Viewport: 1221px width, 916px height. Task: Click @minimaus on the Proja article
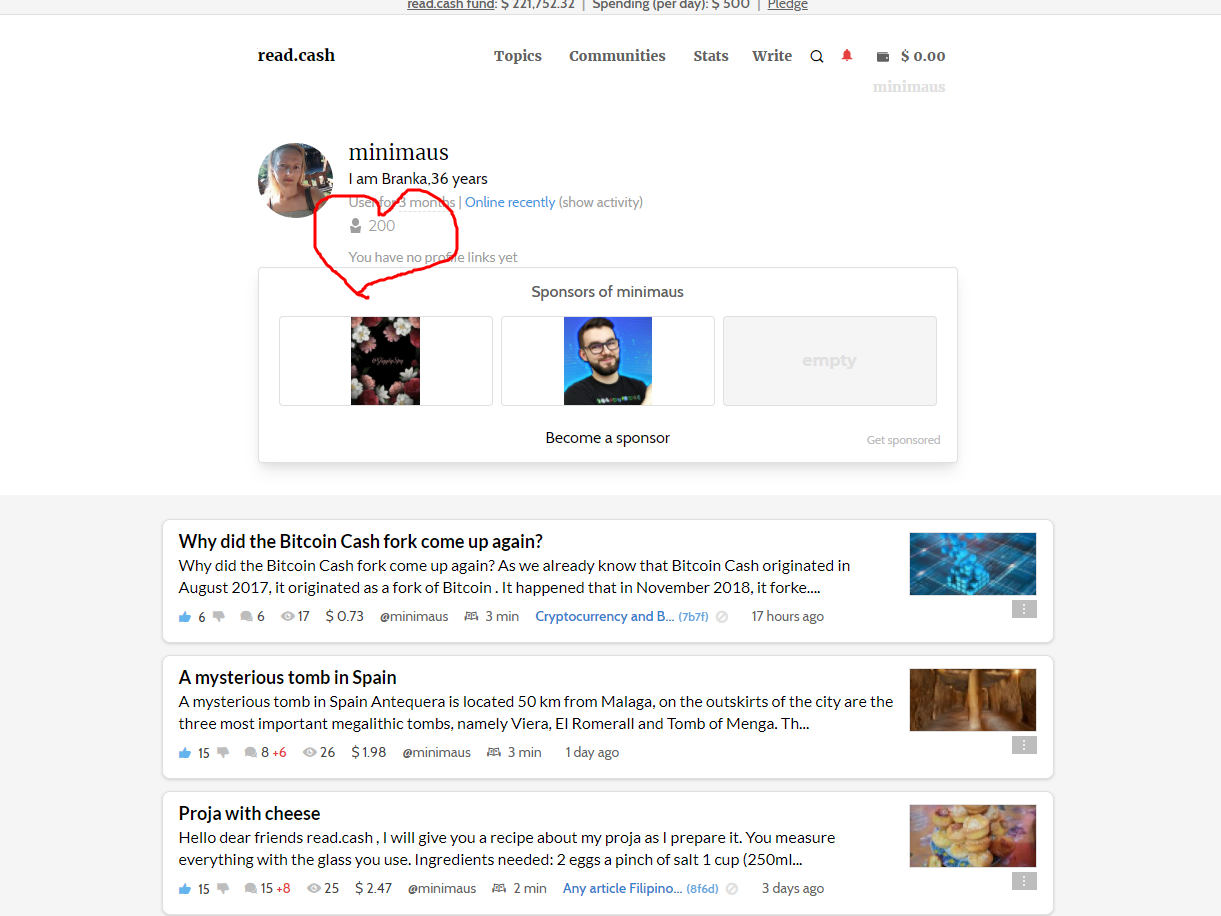[442, 889]
